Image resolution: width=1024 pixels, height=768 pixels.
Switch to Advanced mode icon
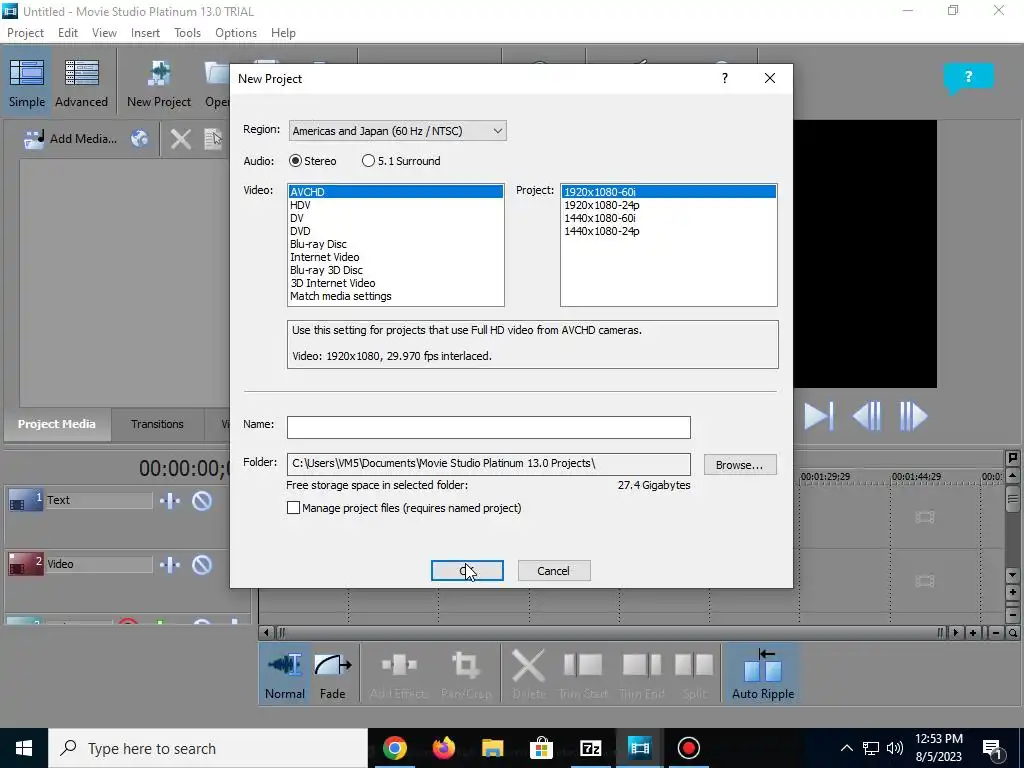(81, 82)
